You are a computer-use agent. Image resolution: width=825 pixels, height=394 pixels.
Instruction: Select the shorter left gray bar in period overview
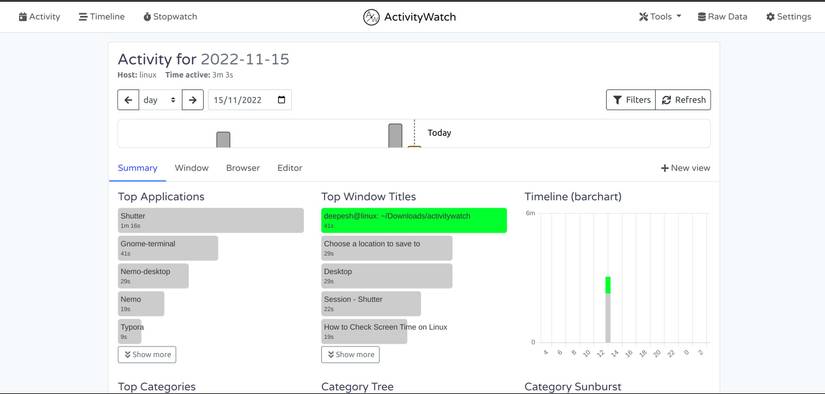tap(223, 140)
